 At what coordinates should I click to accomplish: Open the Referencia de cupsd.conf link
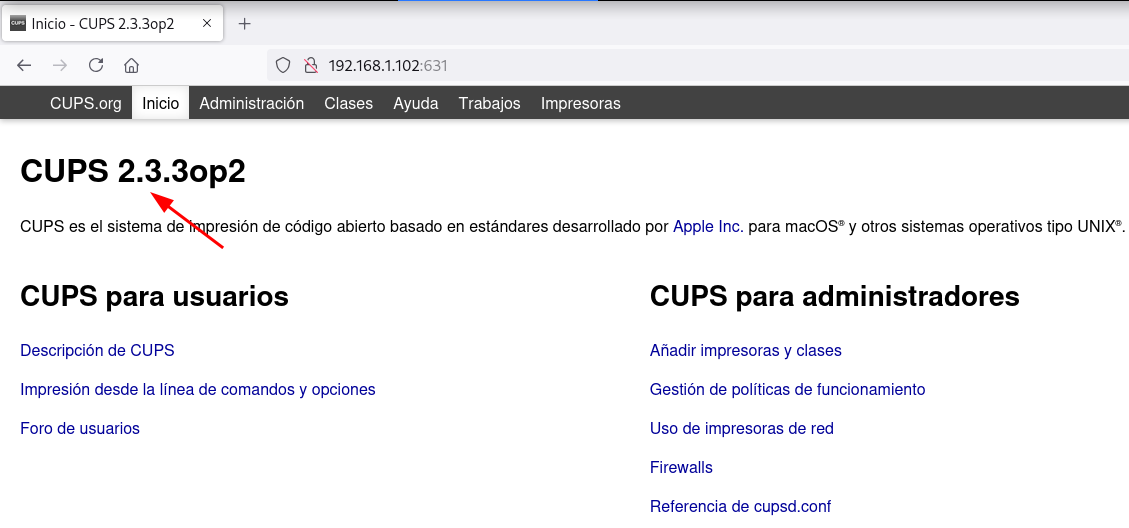(x=740, y=506)
